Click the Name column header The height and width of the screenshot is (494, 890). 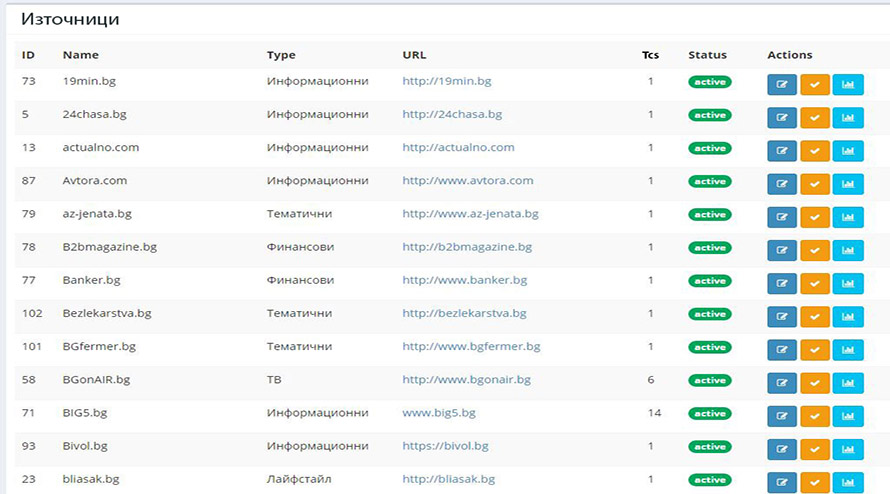pos(81,55)
